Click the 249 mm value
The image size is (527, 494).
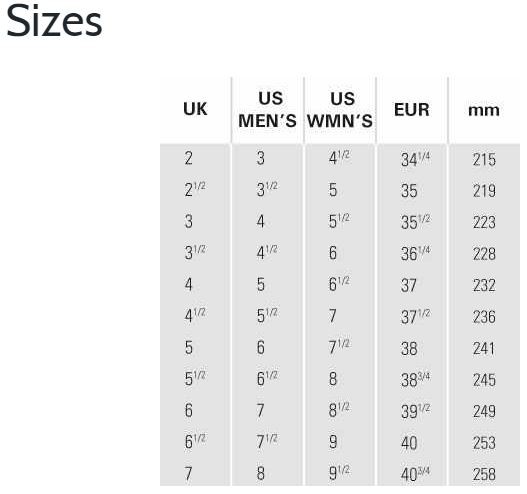coord(484,411)
